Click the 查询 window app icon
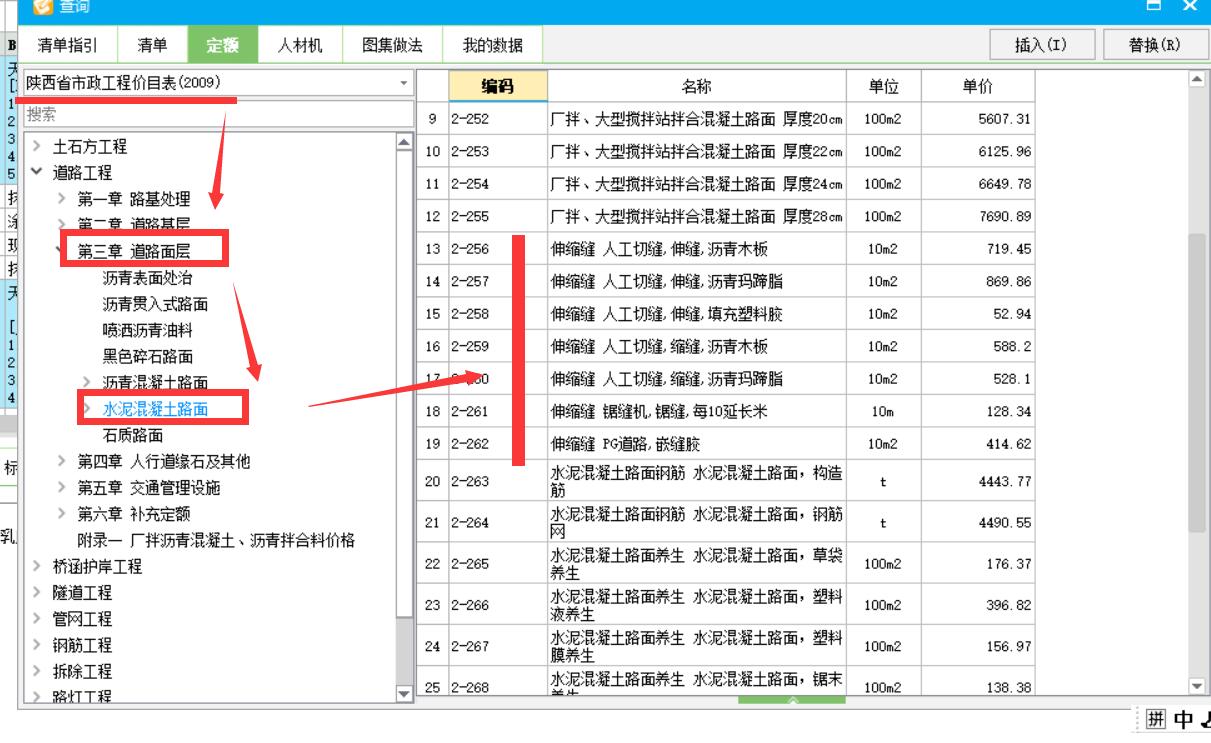 (x=41, y=7)
